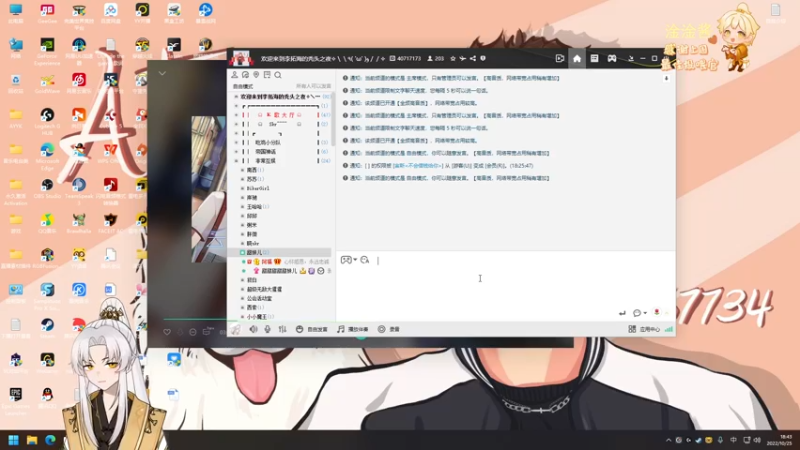Send message with the enter arrow icon
Image resolution: width=800 pixels, height=450 pixels.
click(622, 313)
